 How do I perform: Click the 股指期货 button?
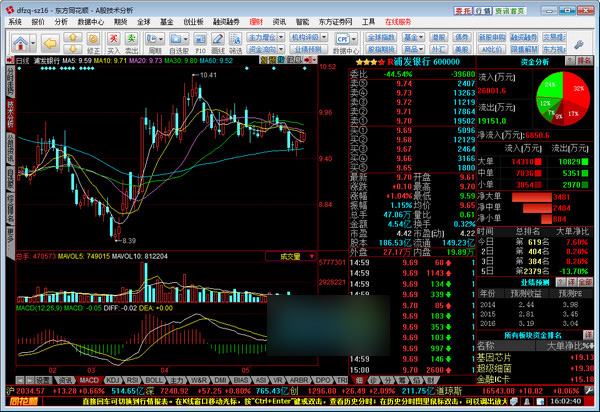(381, 49)
